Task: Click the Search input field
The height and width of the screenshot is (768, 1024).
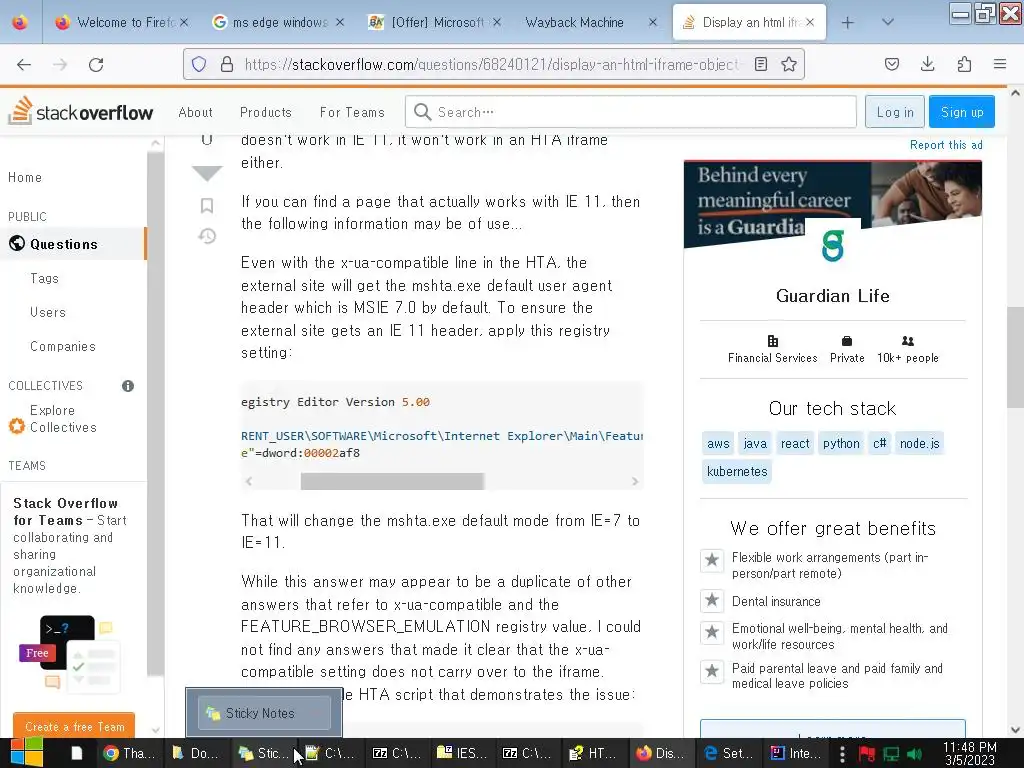Action: [x=631, y=112]
